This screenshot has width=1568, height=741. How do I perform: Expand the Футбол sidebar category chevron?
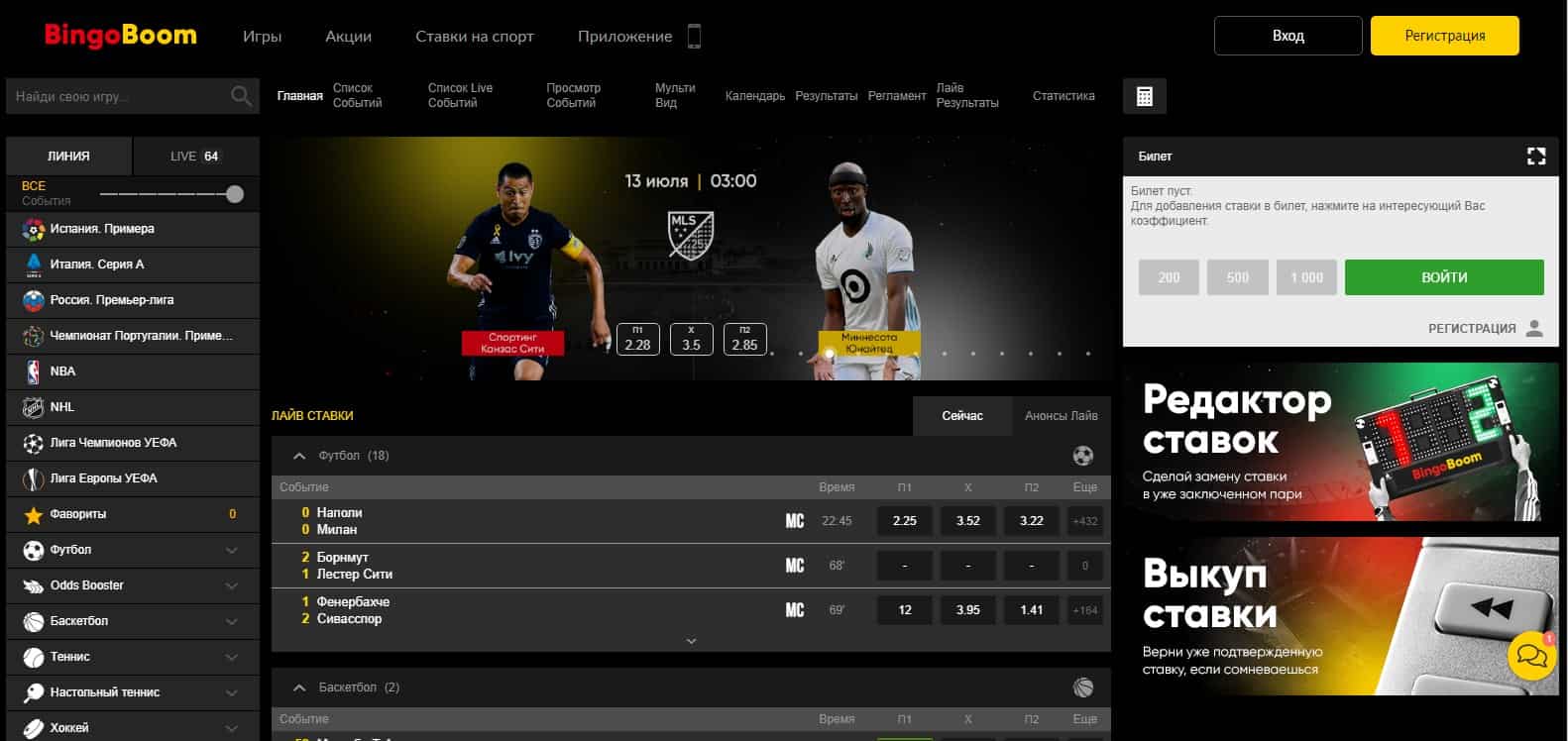(232, 550)
